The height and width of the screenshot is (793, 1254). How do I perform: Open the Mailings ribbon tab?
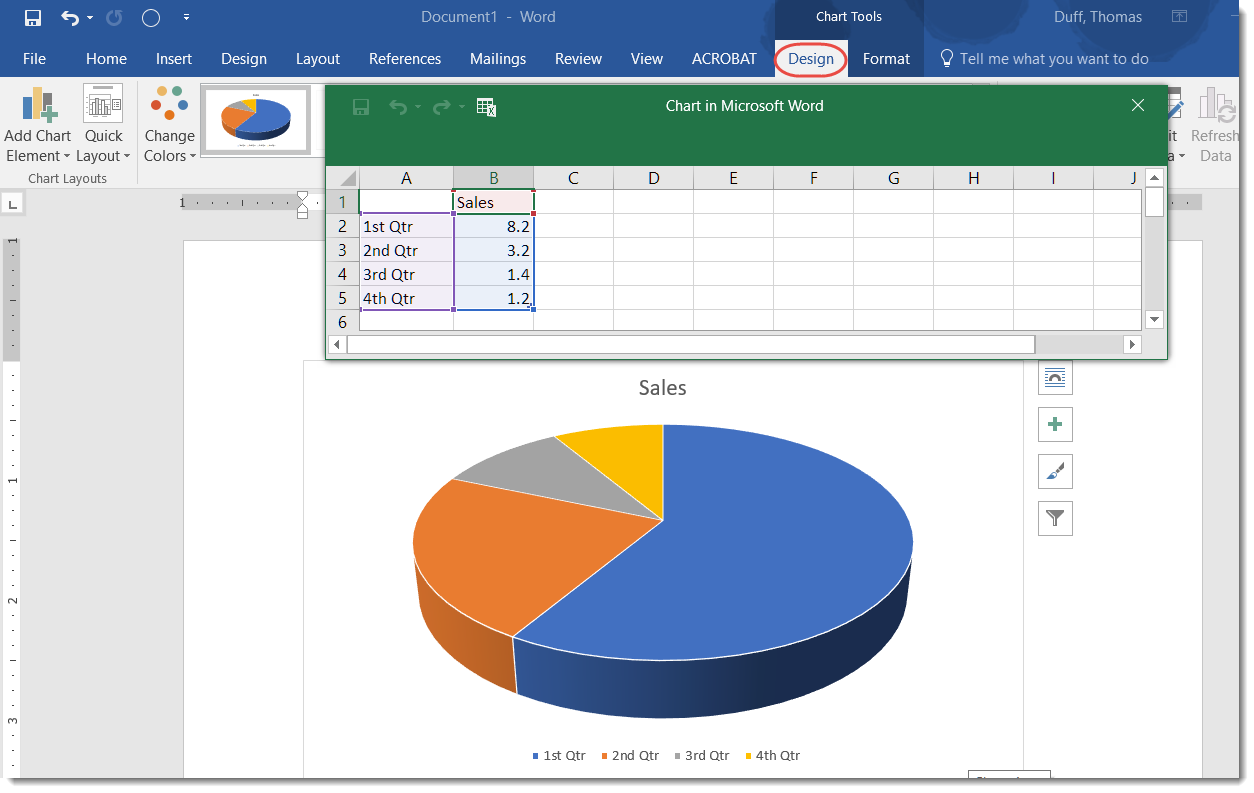pos(497,59)
